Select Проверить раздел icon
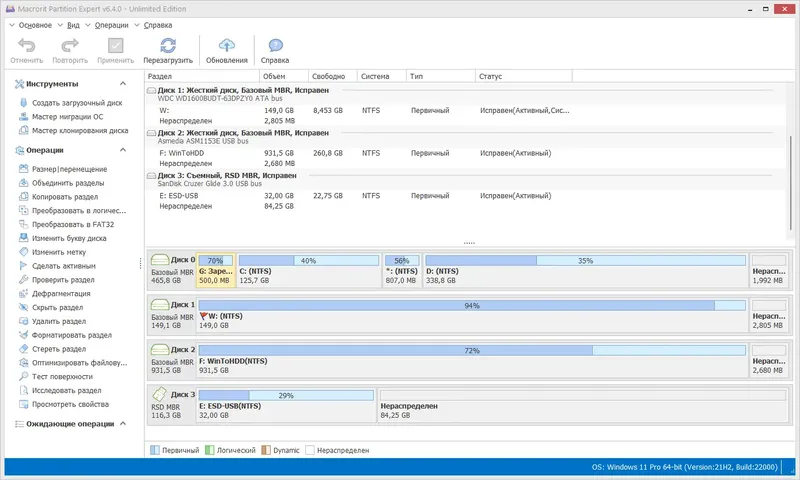800x480 pixels. point(23,280)
